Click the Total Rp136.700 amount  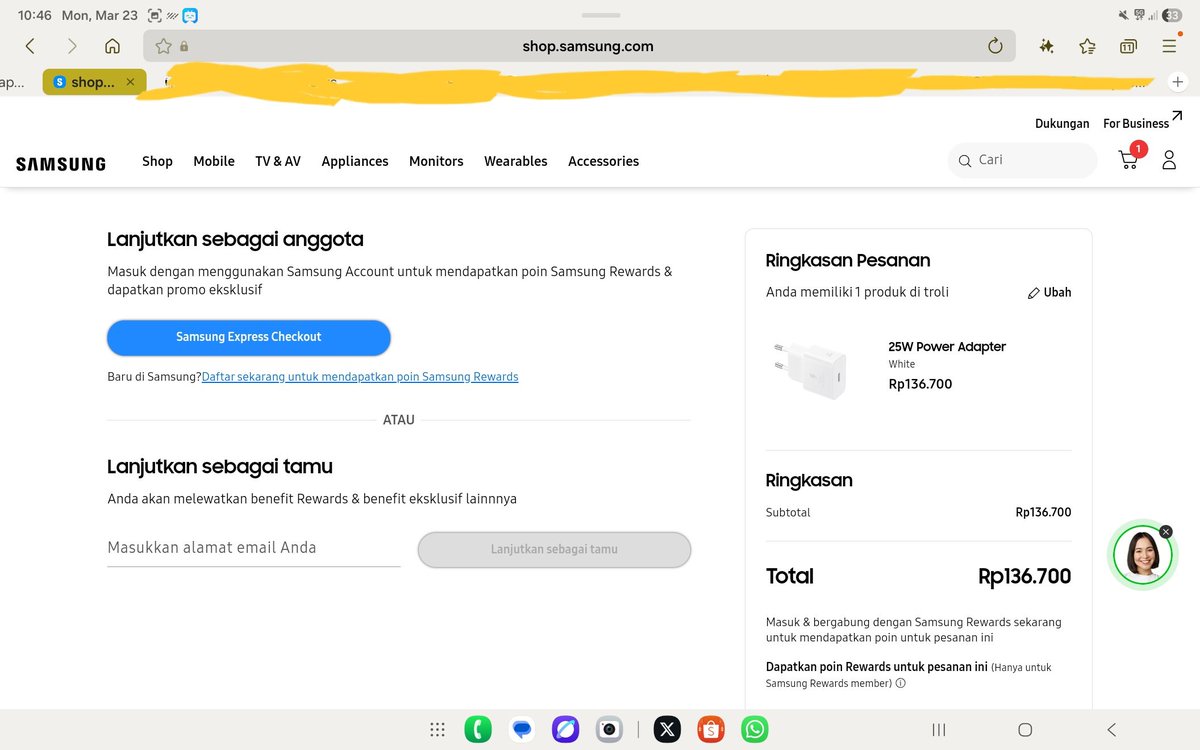coord(1024,576)
